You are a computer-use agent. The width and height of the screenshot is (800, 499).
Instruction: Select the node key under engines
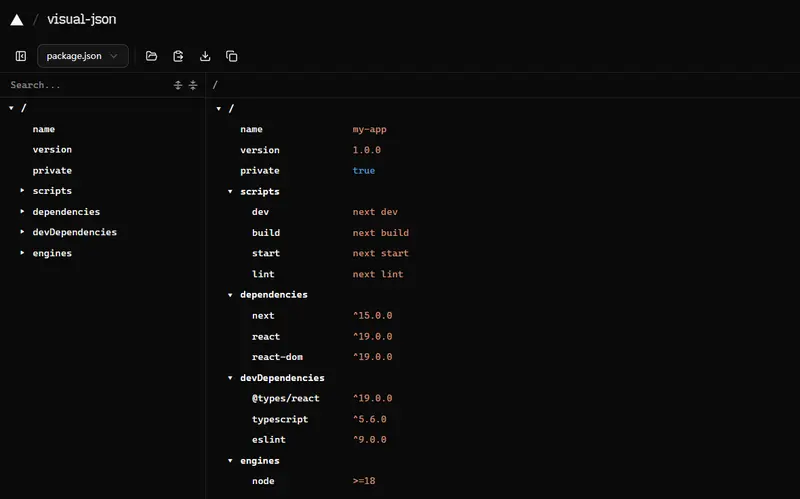[x=263, y=481]
